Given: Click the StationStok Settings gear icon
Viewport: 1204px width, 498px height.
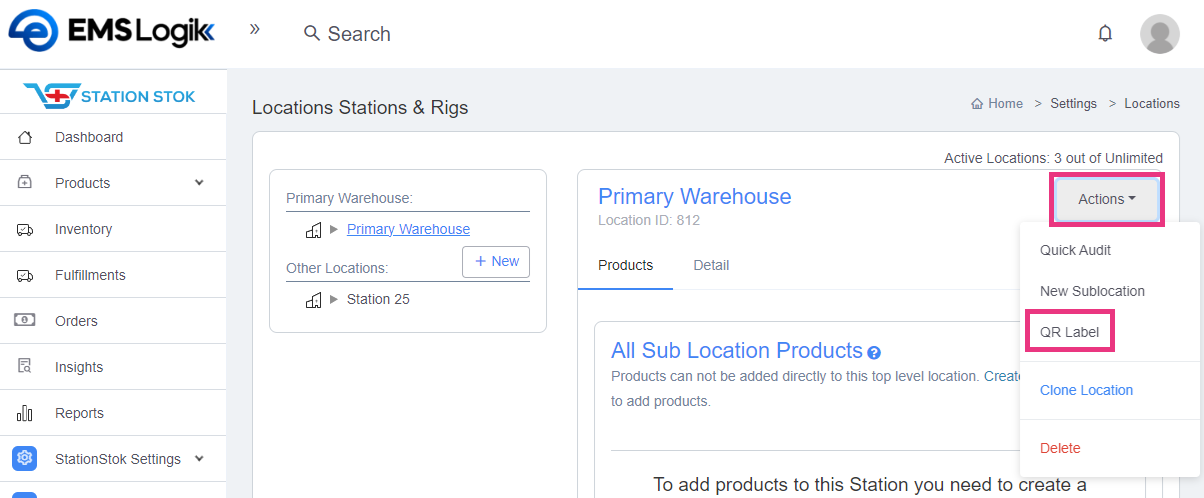Looking at the screenshot, I should click(x=26, y=459).
